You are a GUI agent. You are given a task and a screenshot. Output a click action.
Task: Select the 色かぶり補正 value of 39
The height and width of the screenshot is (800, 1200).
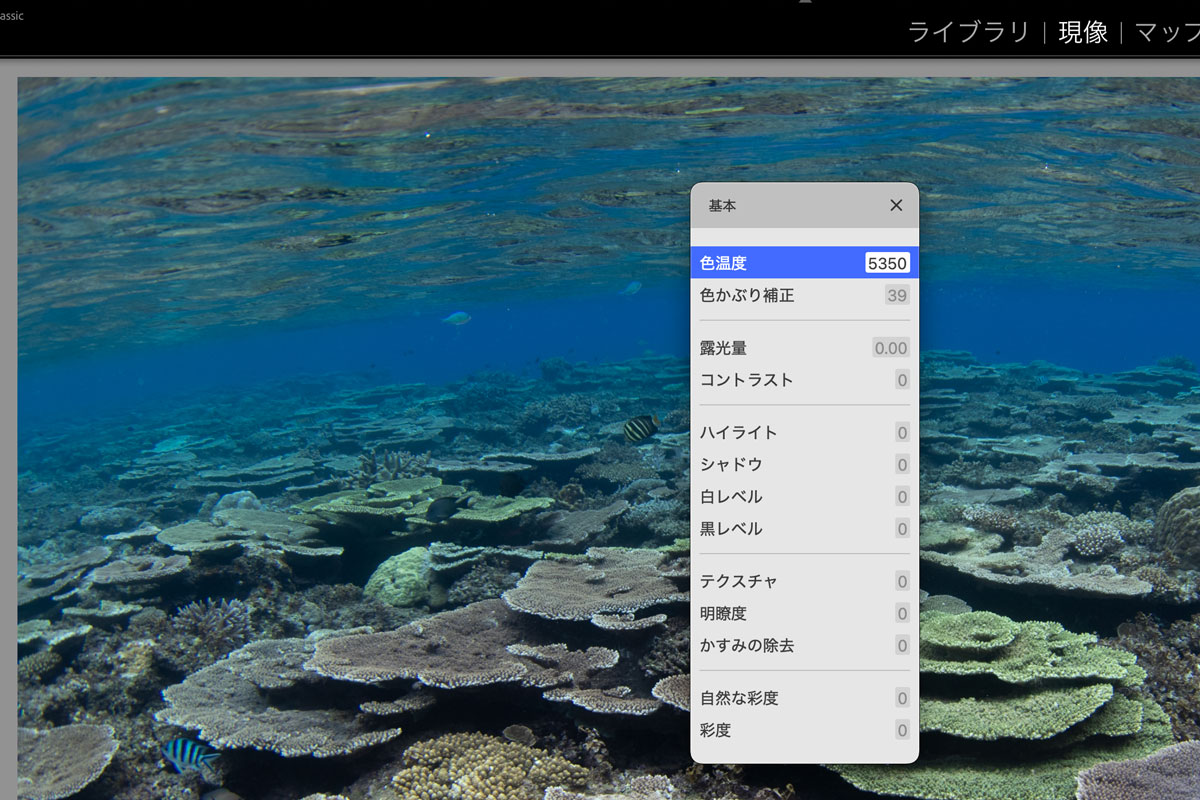[896, 296]
